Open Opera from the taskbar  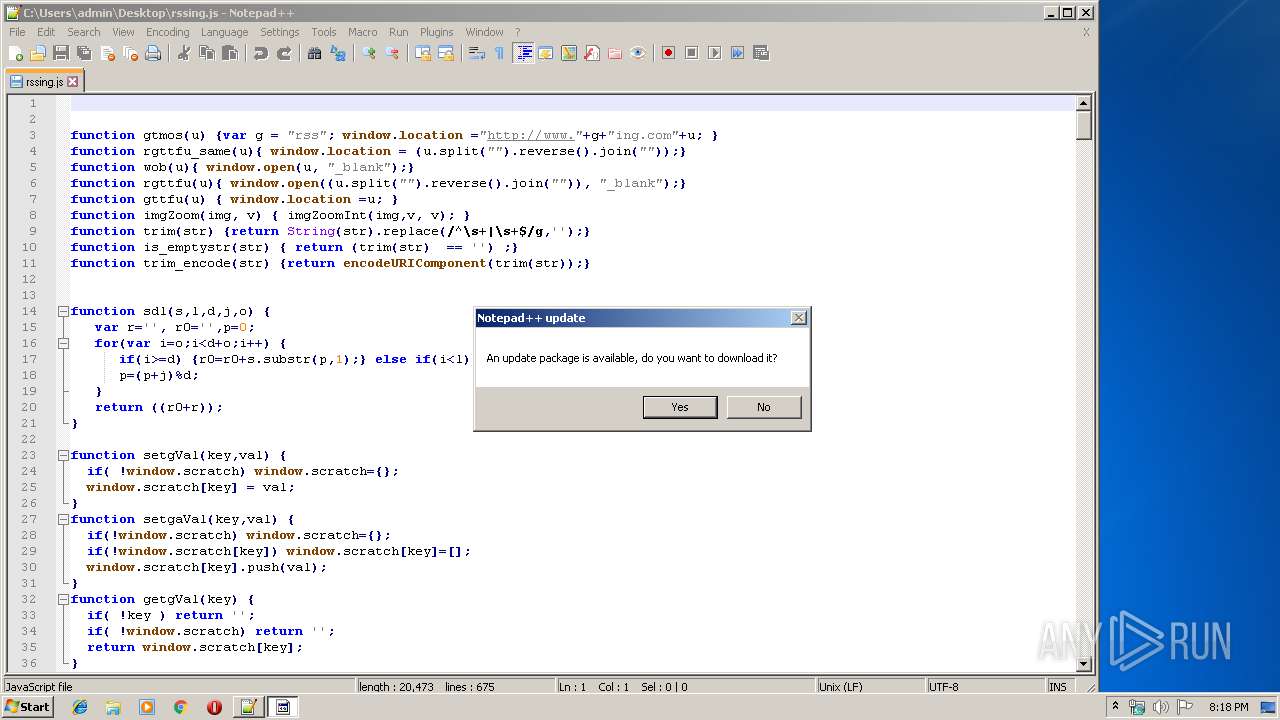tap(214, 707)
